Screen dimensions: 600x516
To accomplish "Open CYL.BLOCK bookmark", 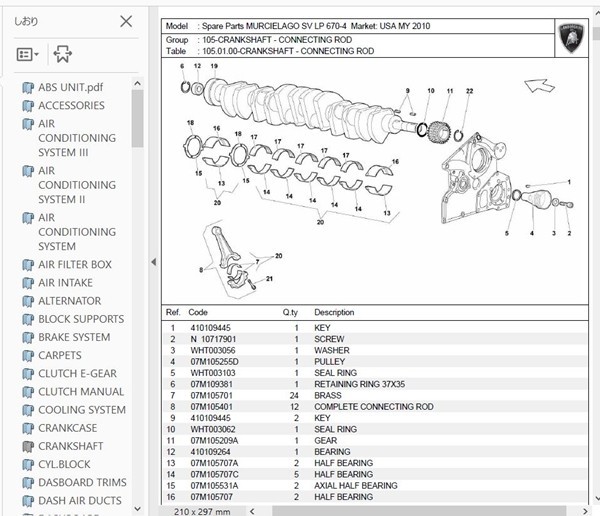I will tap(64, 464).
